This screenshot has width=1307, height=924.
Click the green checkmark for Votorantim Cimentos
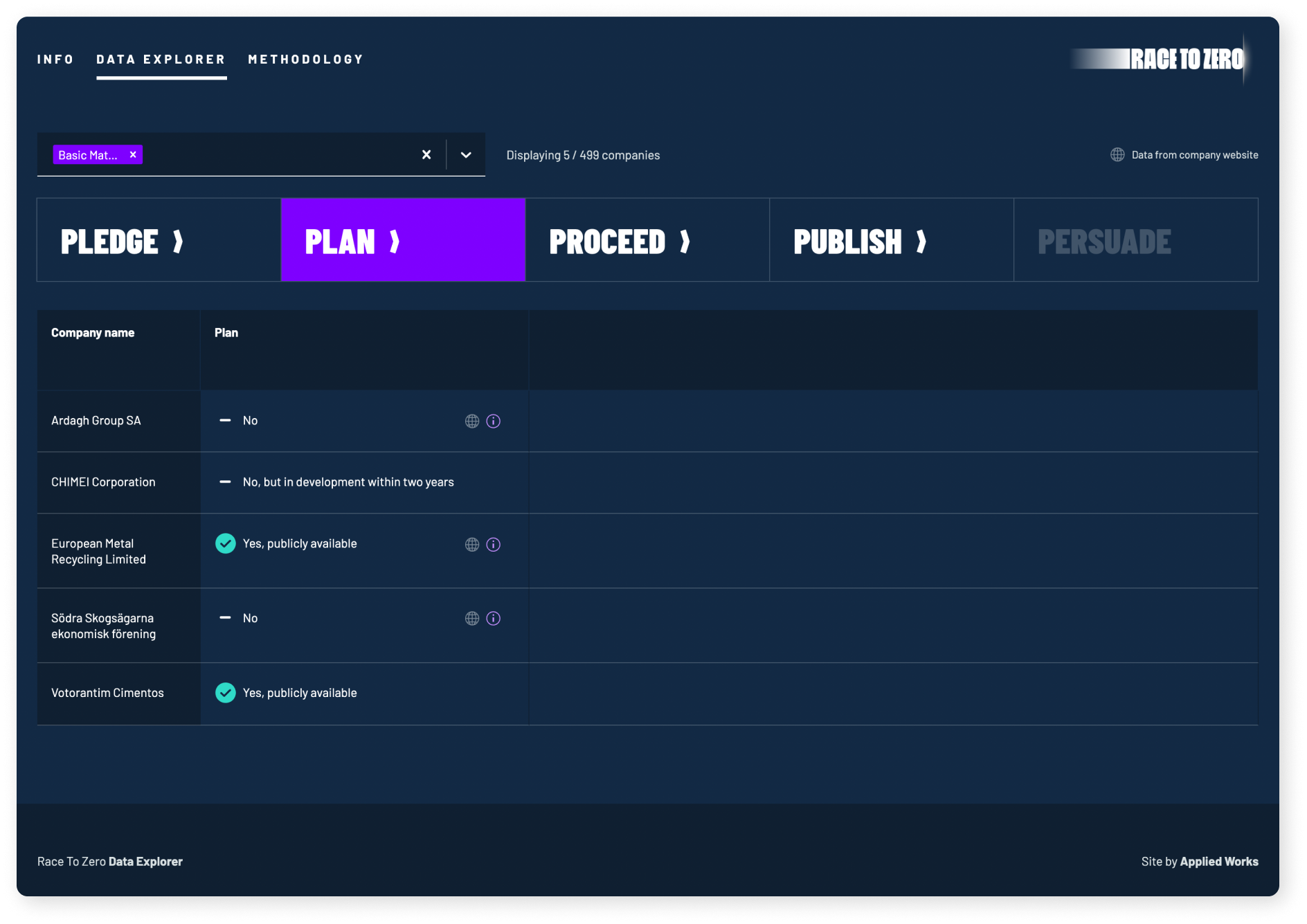pos(226,692)
